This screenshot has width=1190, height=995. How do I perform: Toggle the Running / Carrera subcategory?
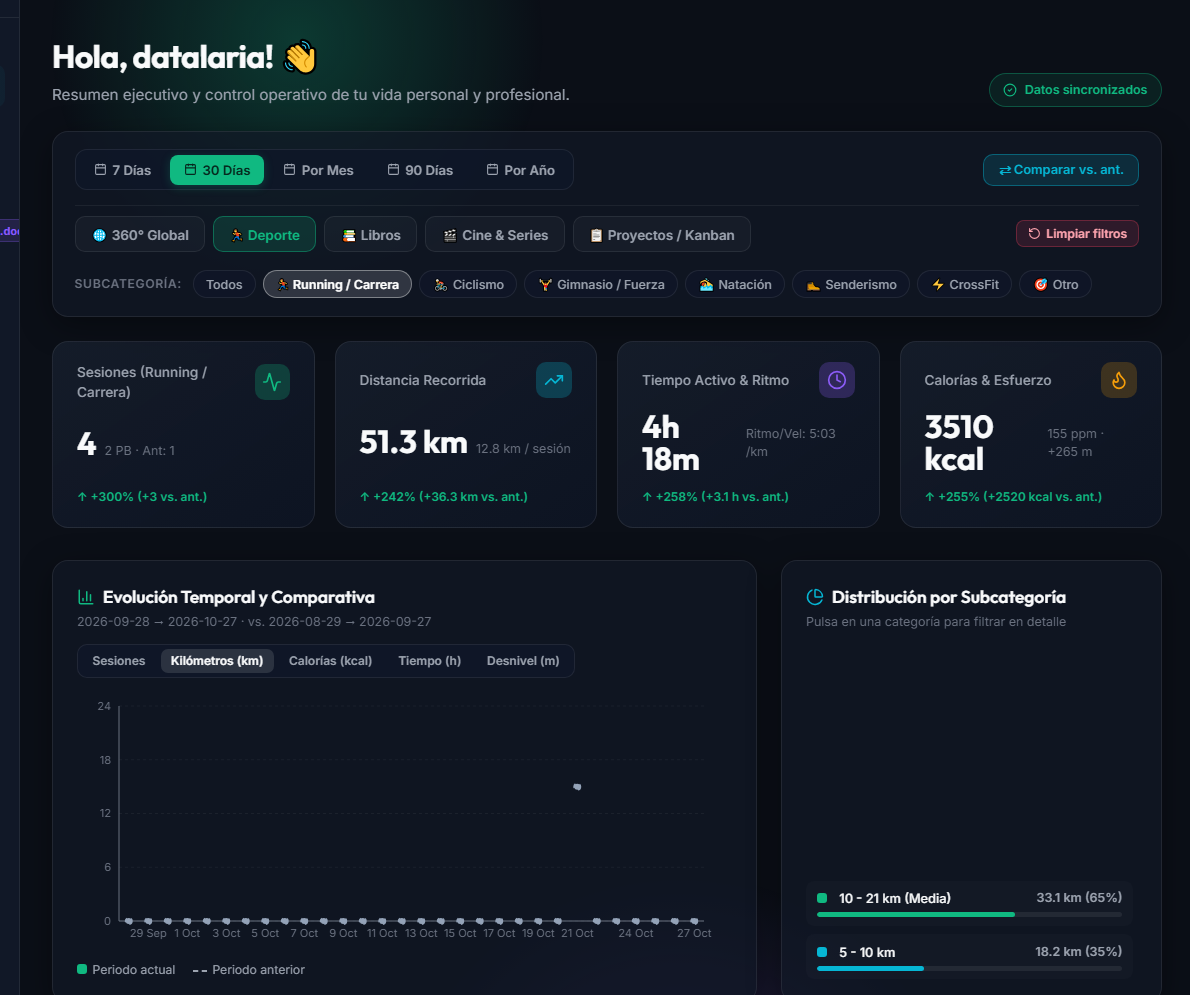pos(338,285)
